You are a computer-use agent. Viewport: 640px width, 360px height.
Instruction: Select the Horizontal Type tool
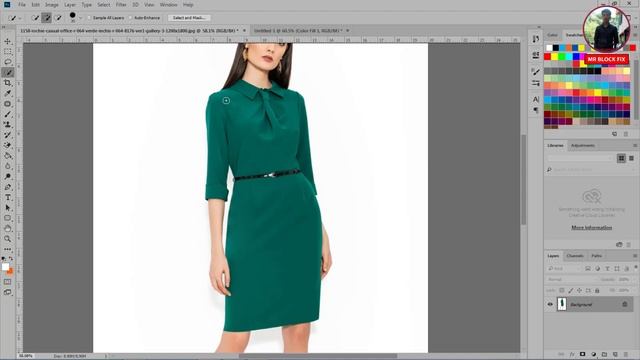(x=8, y=198)
